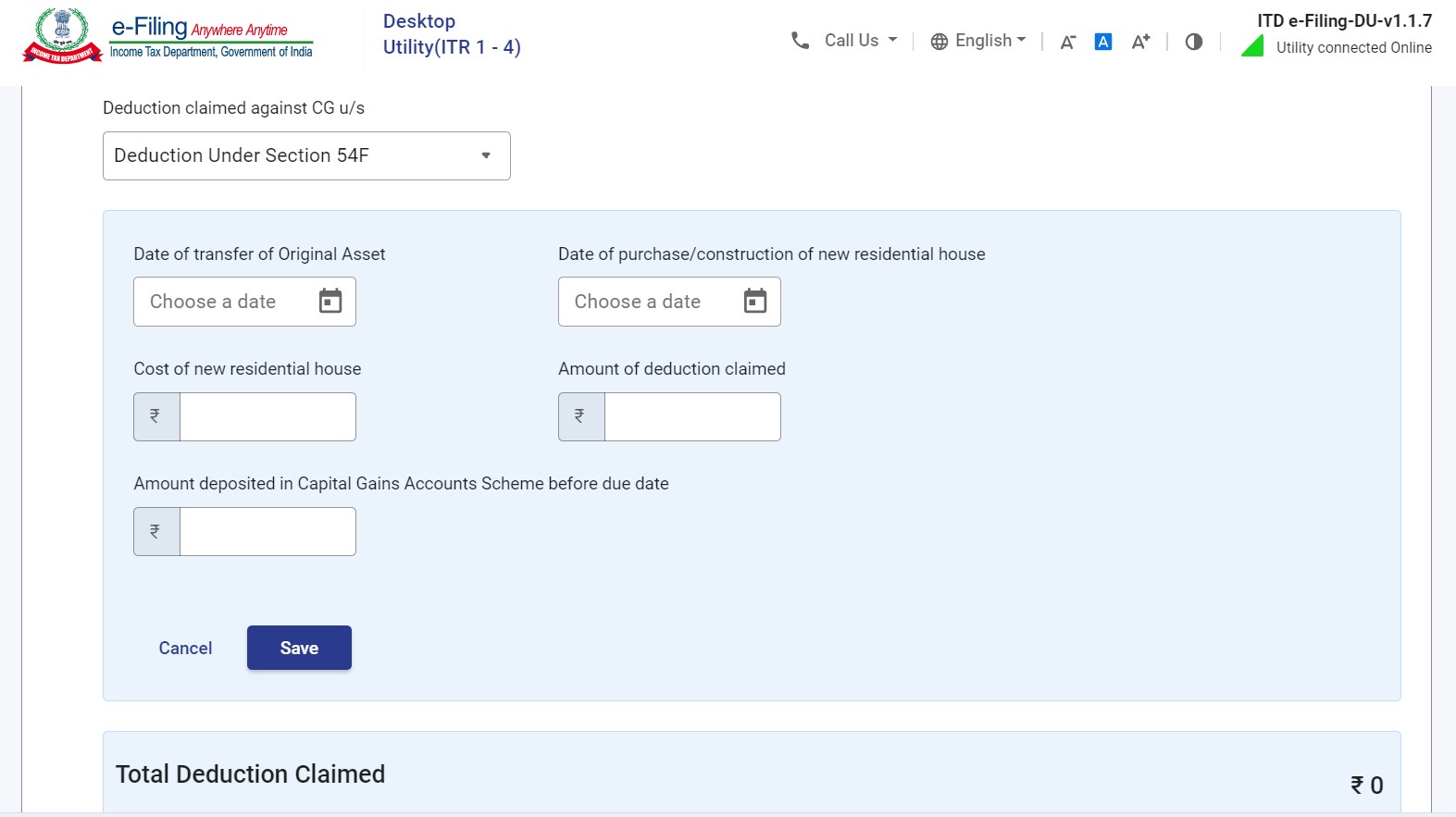
Task: Decrease font size with the A- icon
Action: click(x=1067, y=42)
